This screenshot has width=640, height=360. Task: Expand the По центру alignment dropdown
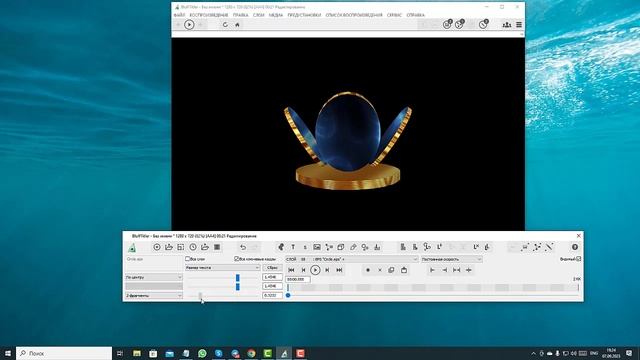click(154, 277)
